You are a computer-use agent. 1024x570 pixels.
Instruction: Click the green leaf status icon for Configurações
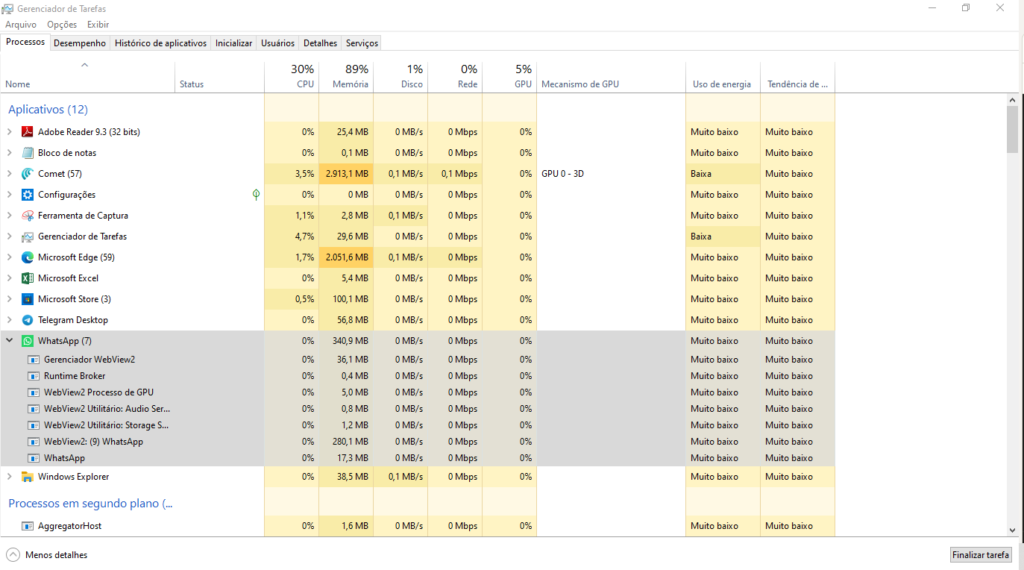(x=256, y=195)
